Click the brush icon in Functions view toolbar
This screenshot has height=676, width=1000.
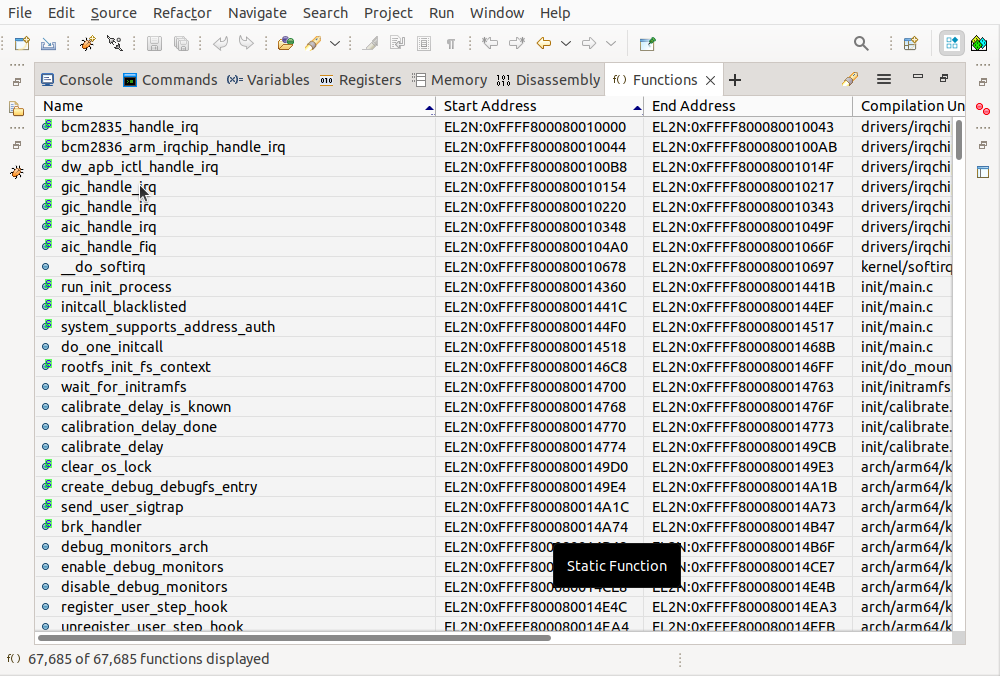click(x=850, y=80)
